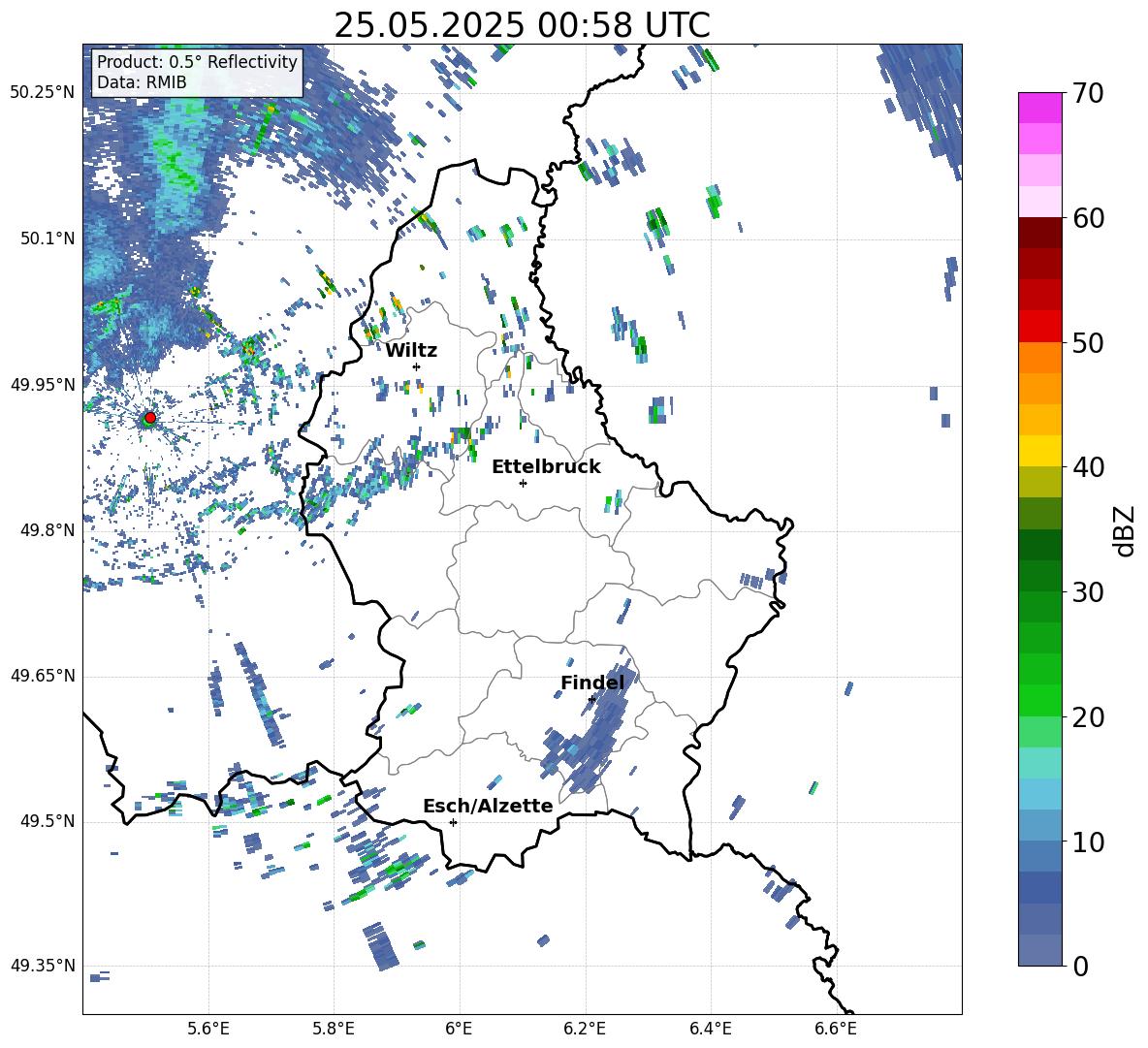Click the red radar site marker

click(150, 418)
